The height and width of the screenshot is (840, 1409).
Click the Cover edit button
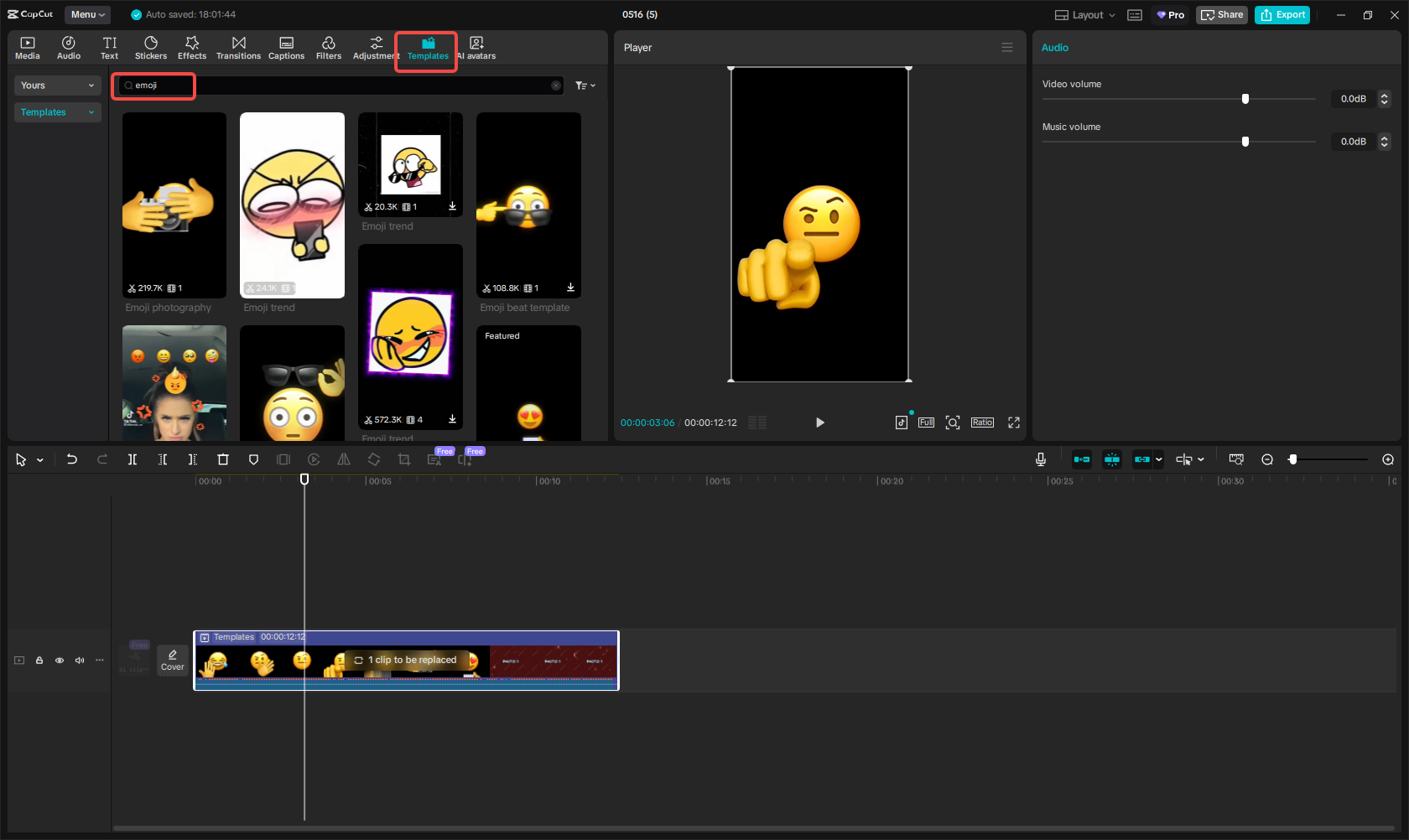point(173,661)
